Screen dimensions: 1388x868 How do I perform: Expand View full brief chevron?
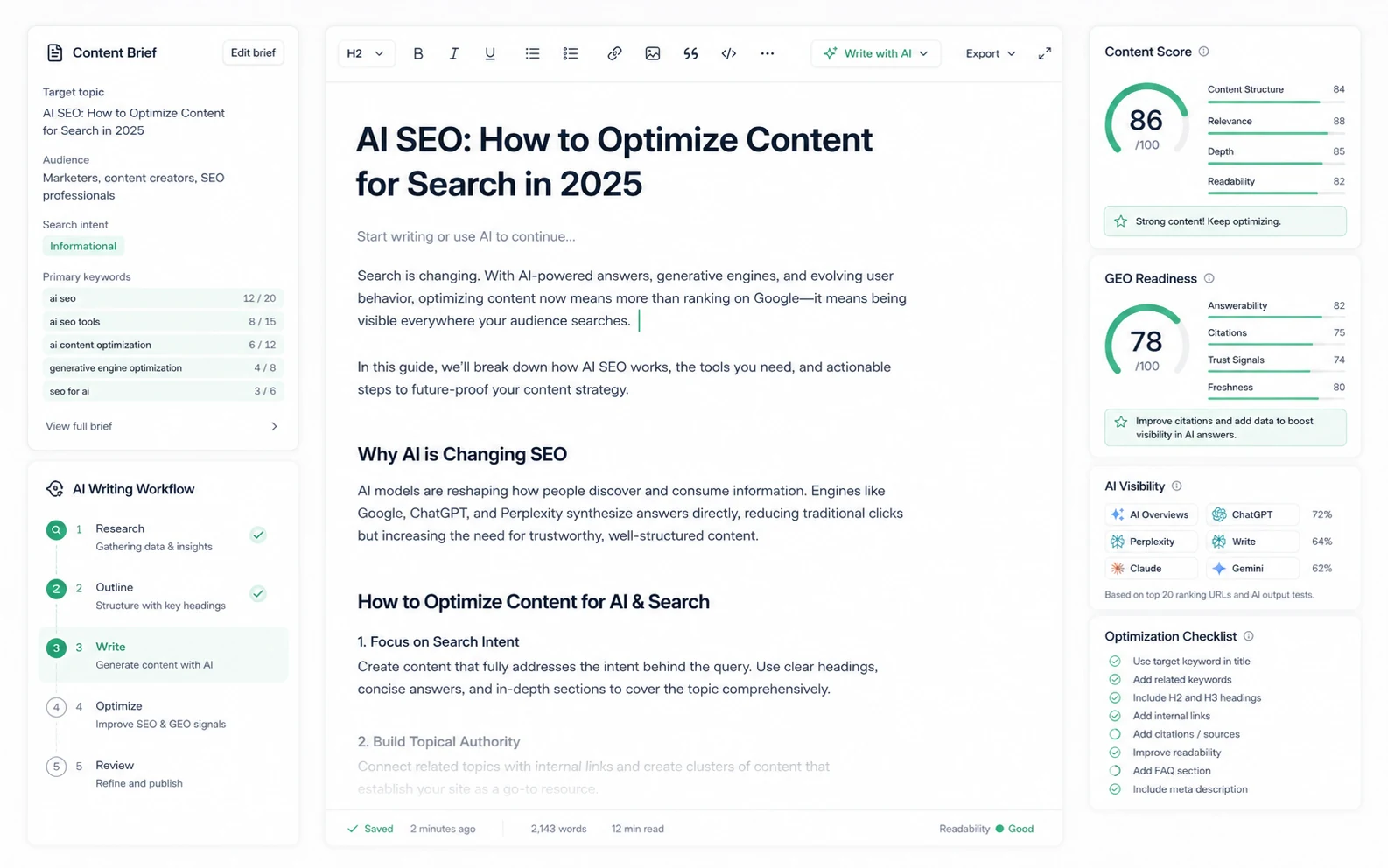tap(274, 426)
